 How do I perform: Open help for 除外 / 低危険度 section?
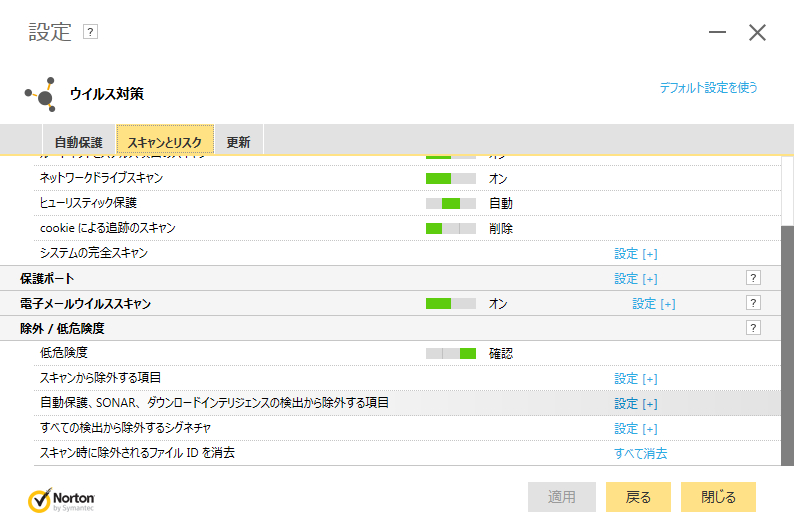[x=753, y=328]
